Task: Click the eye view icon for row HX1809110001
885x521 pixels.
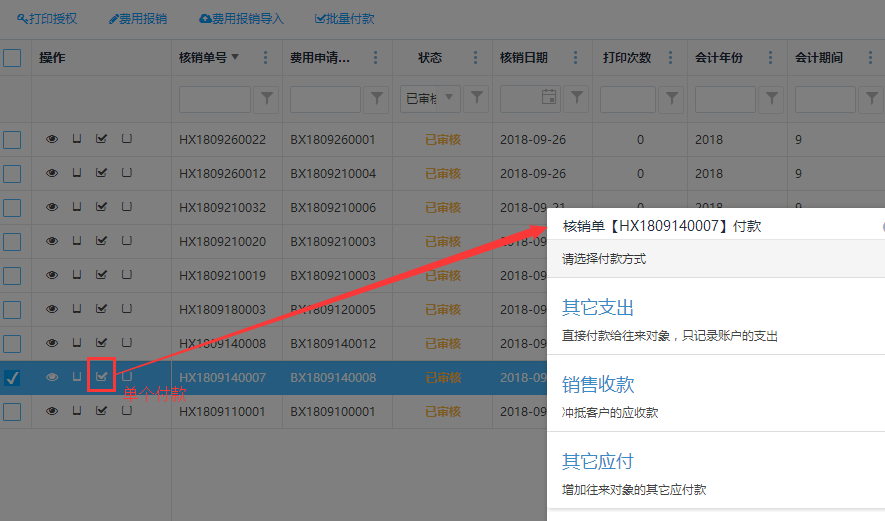Action: [52, 411]
